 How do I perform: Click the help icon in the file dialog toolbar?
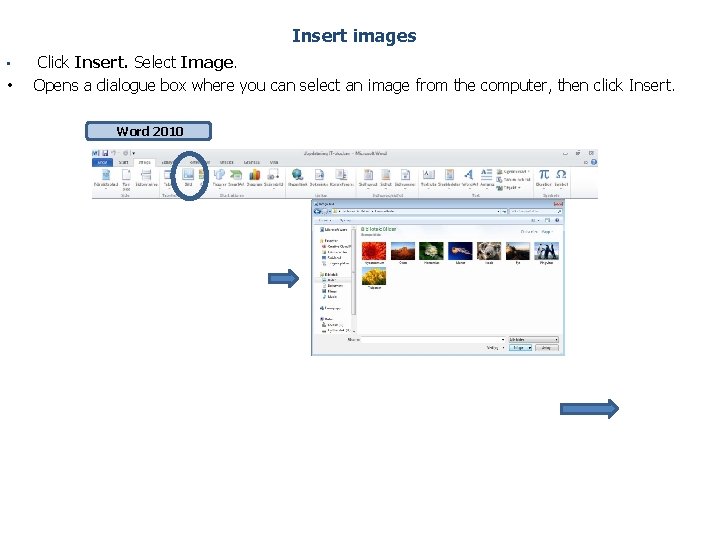(x=557, y=220)
